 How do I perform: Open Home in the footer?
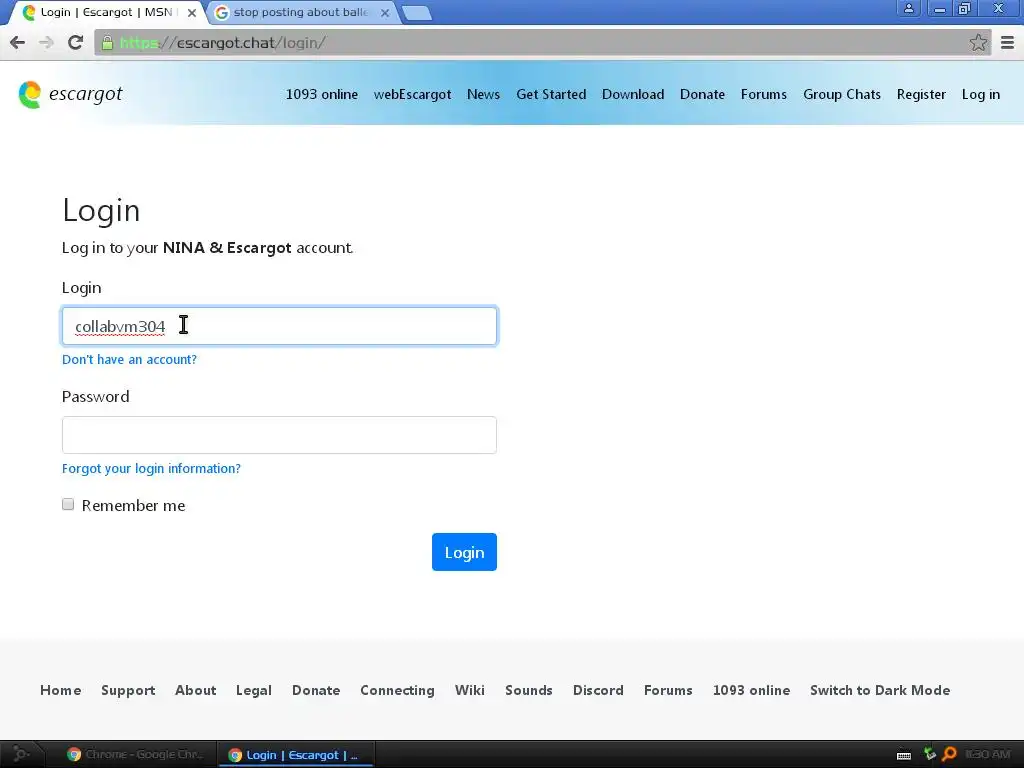coord(61,690)
